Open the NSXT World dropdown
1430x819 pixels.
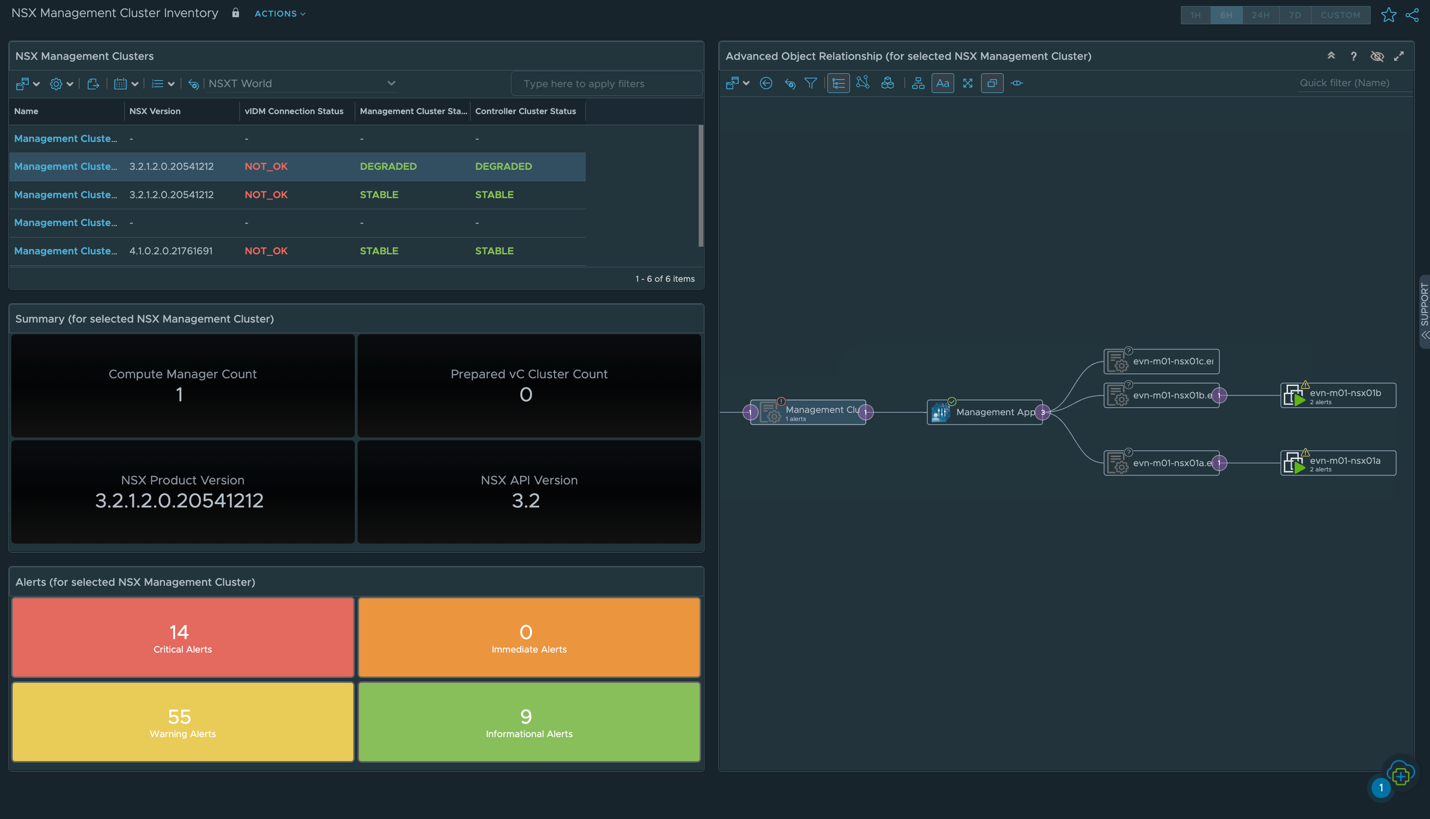(301, 84)
